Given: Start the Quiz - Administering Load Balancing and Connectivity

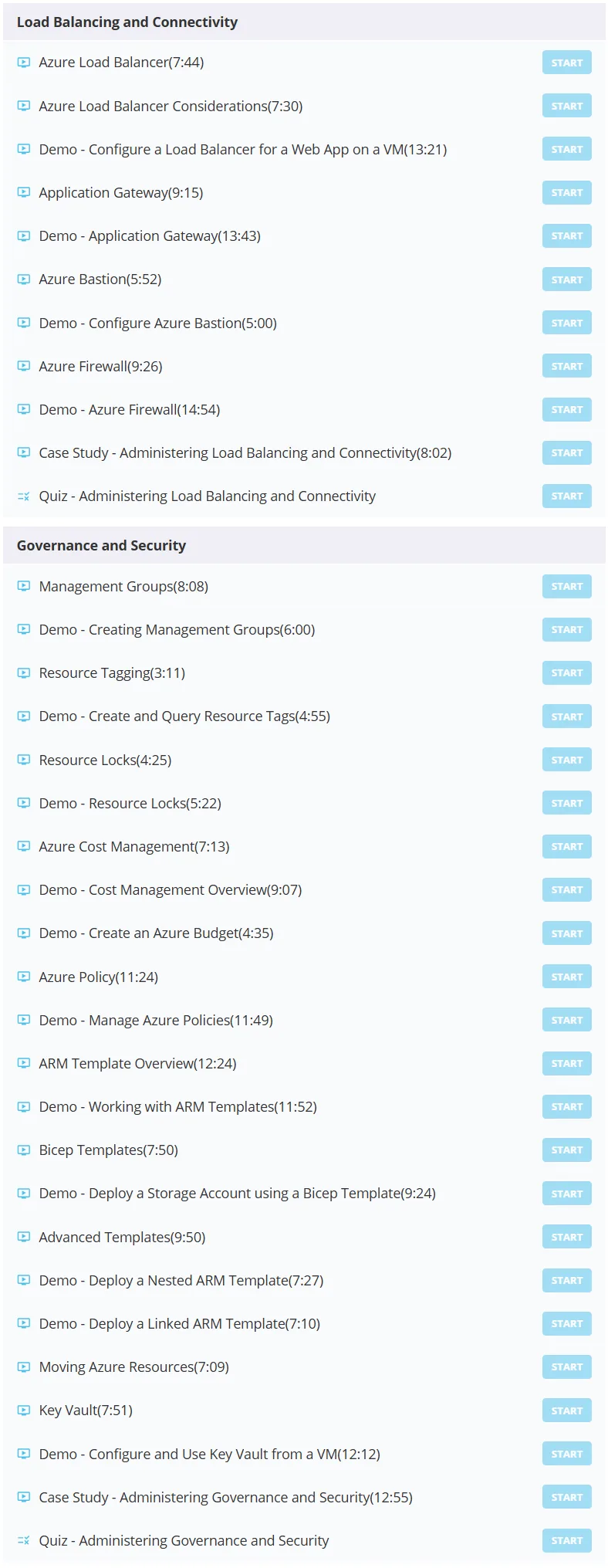Looking at the screenshot, I should click(x=567, y=496).
